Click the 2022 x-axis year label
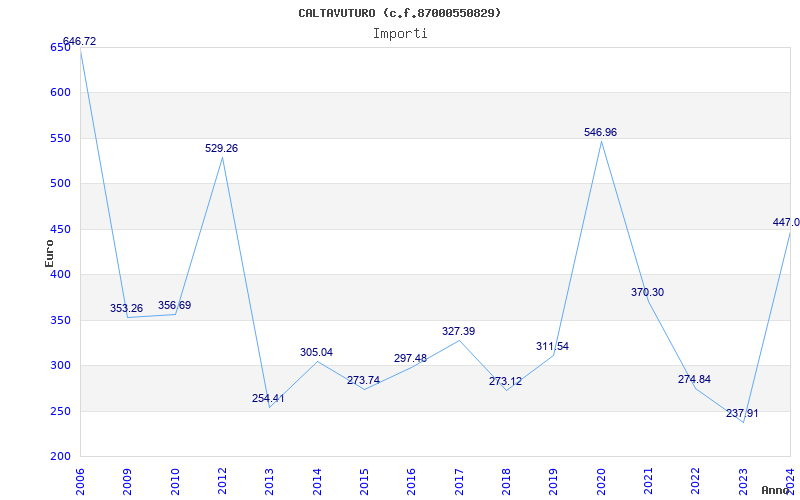Viewport: 800px width, 500px height. pyautogui.click(x=696, y=482)
